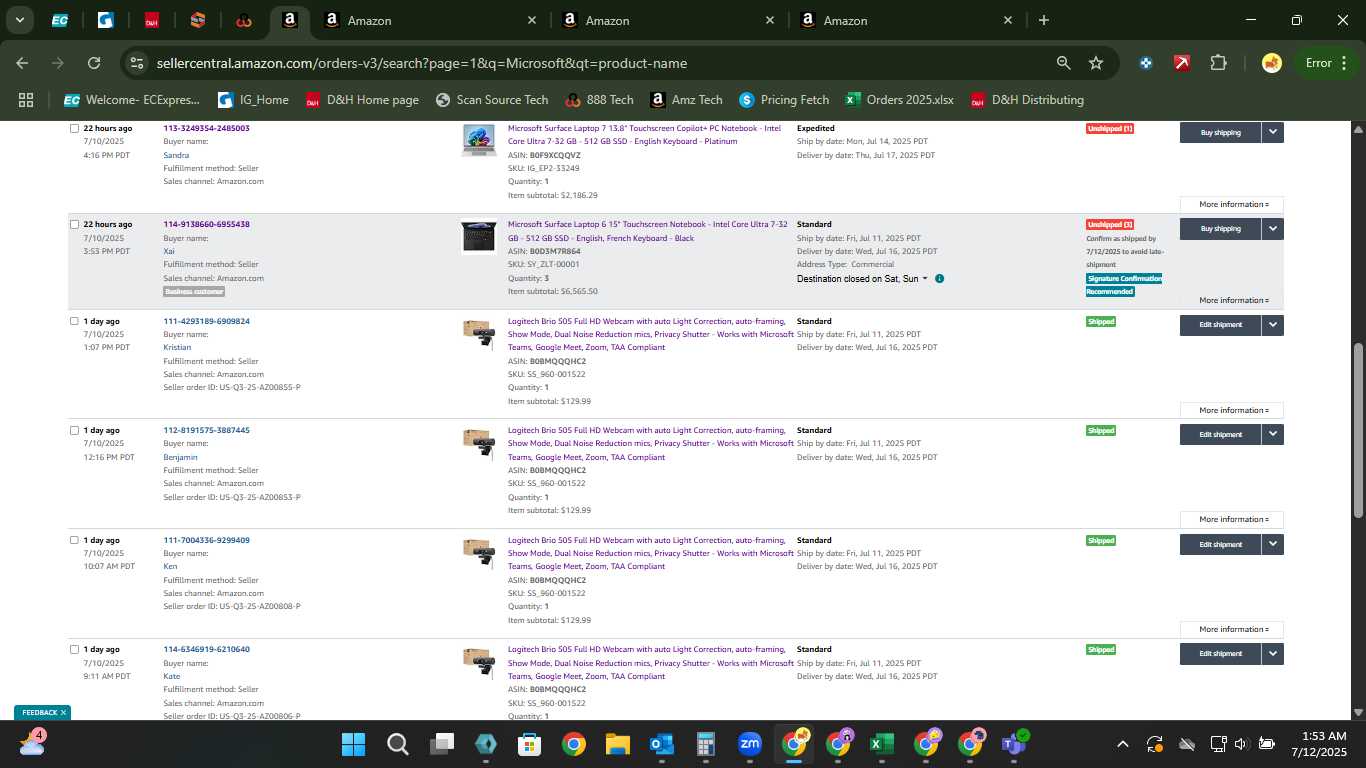
Task: Open Calculator from taskbar
Action: [x=705, y=744]
